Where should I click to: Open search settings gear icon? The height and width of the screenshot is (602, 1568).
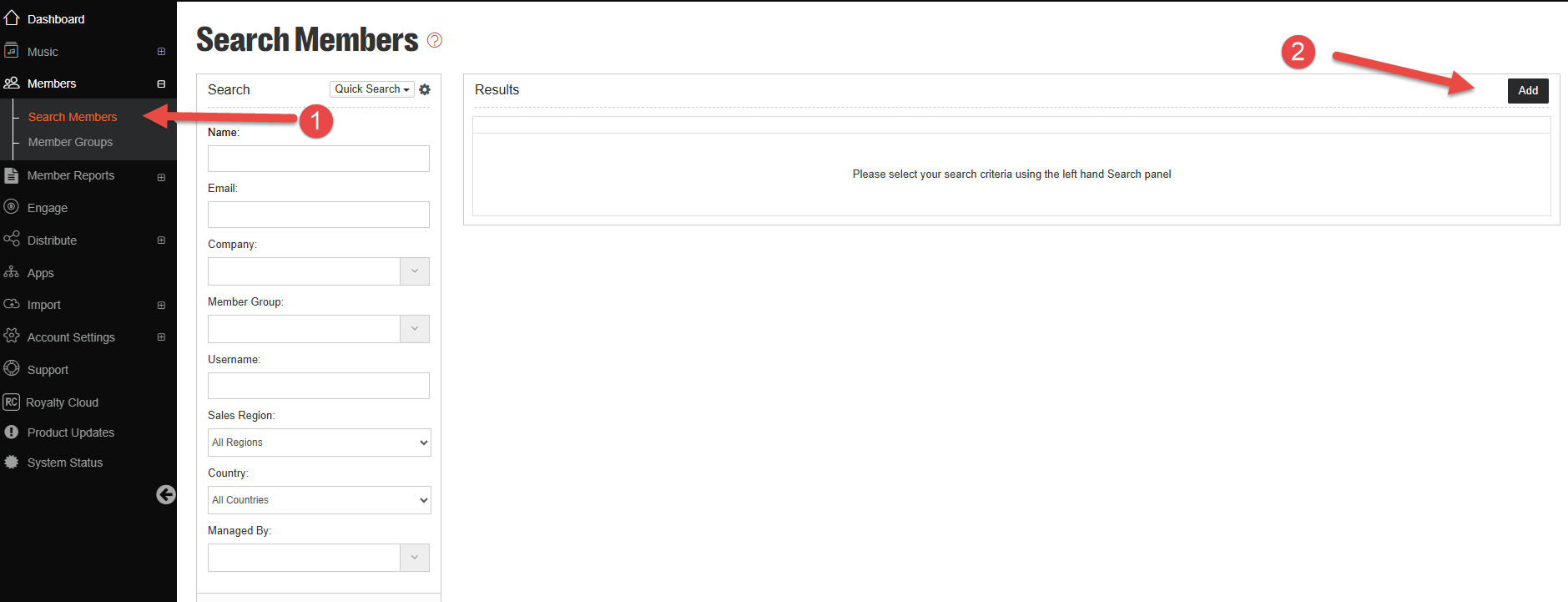(x=425, y=89)
